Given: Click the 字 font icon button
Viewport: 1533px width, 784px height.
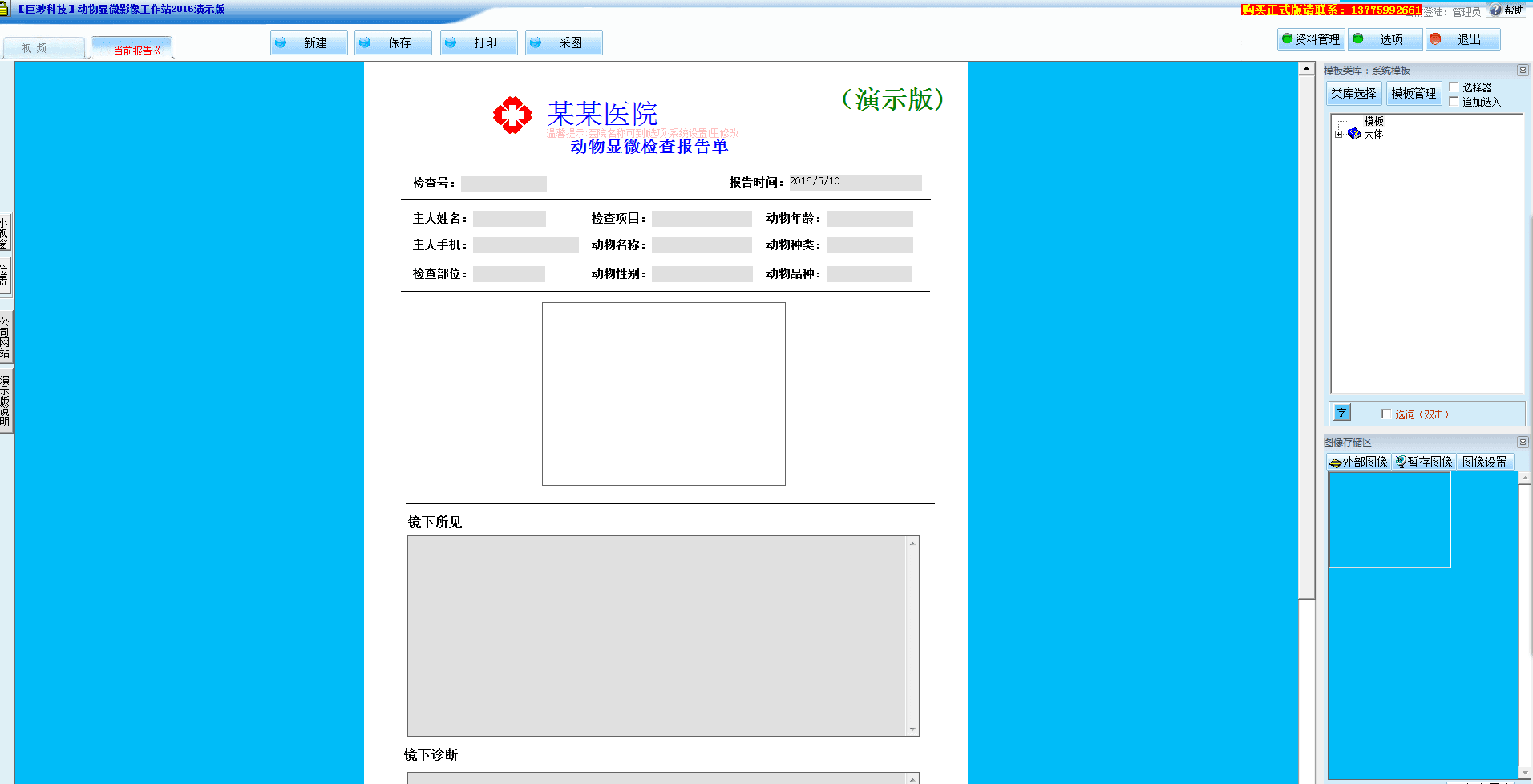Looking at the screenshot, I should coord(1341,413).
